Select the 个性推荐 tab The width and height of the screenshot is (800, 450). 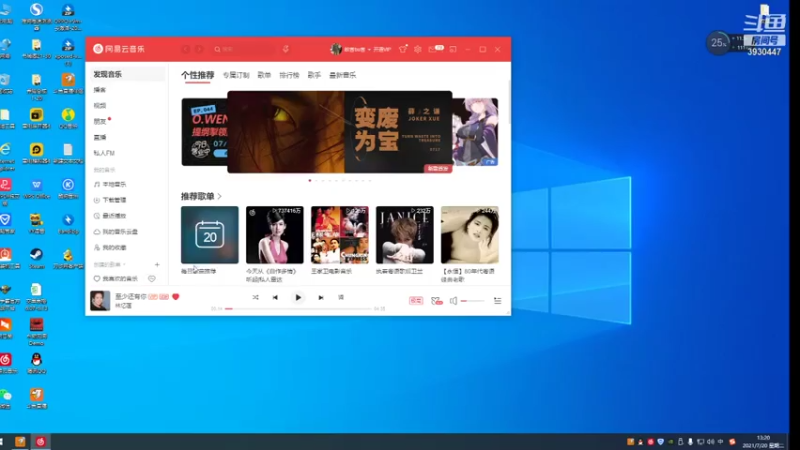197,75
